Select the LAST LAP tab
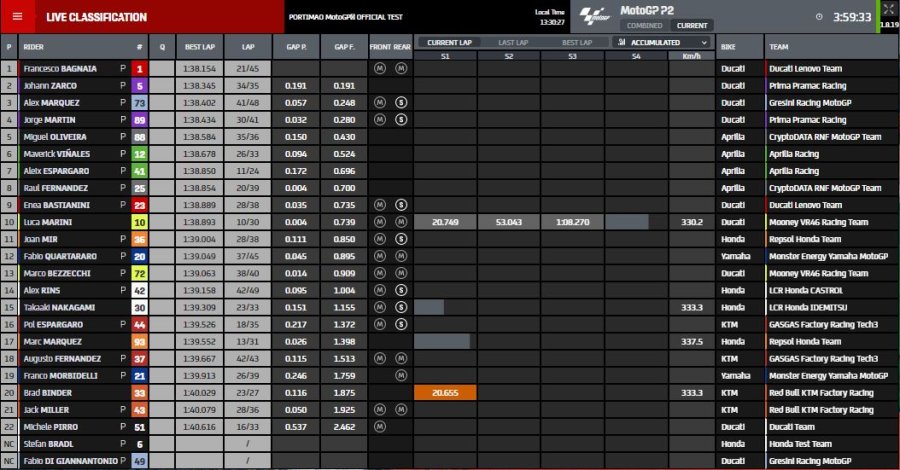Screen dimensions: 900x470 click(x=513, y=42)
